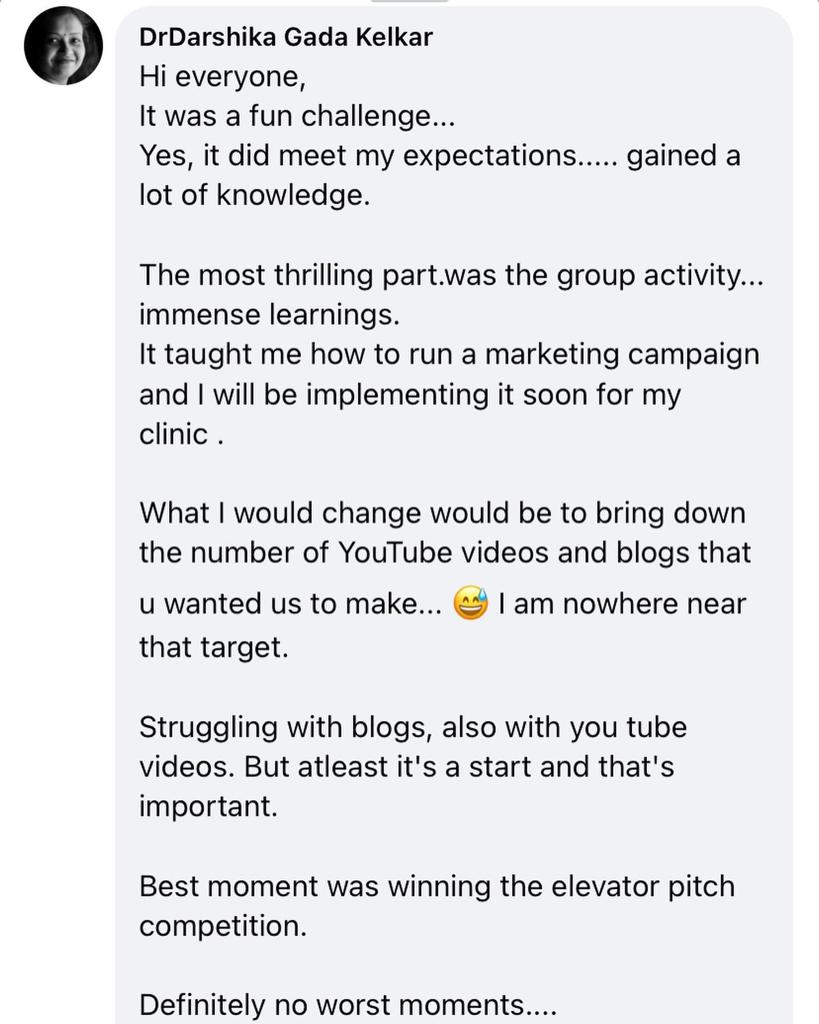Image resolution: width=819 pixels, height=1024 pixels.
Task: Open the sender's profile picture
Action: (63, 46)
